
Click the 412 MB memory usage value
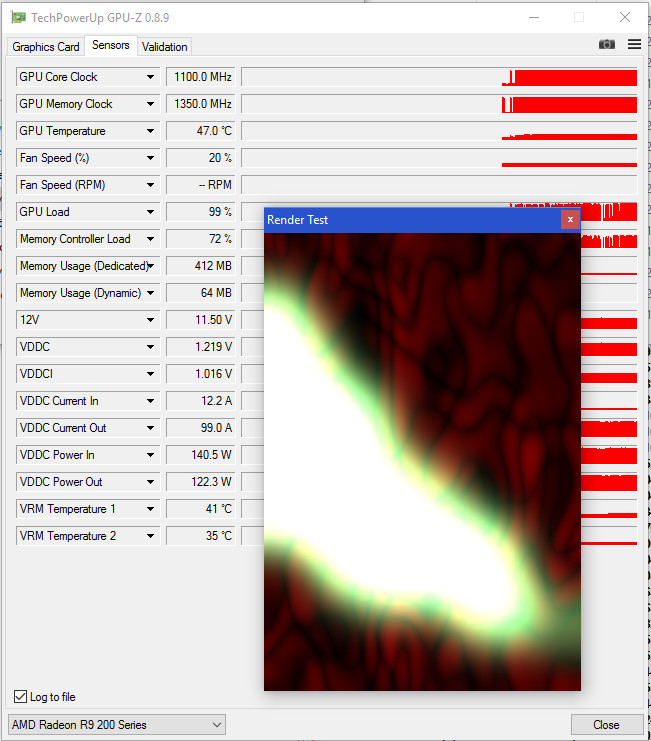point(201,266)
